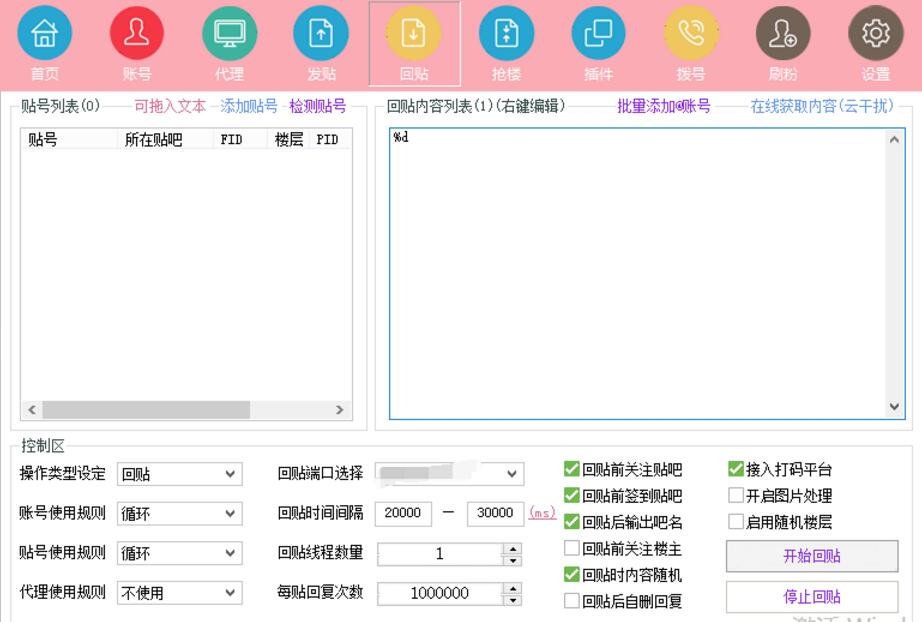The image size is (922, 622).
Task: Open 代理使用规则 dropdown
Action: (x=179, y=593)
